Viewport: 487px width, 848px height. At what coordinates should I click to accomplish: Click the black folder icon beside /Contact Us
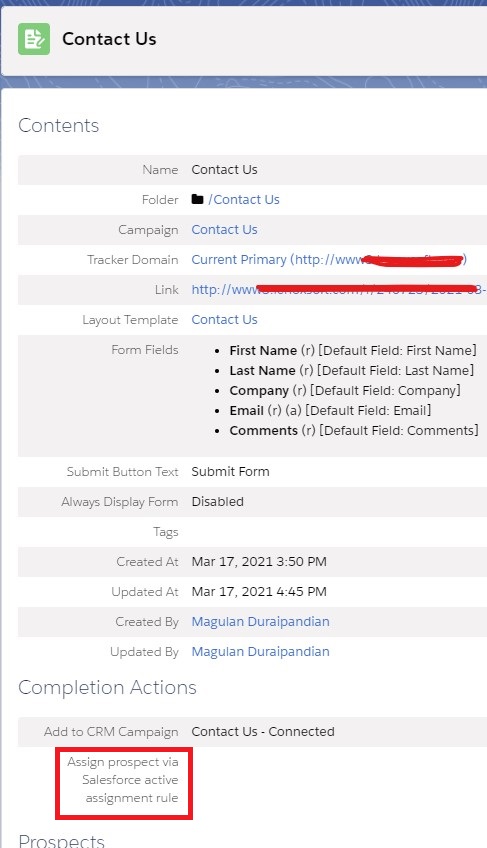198,199
